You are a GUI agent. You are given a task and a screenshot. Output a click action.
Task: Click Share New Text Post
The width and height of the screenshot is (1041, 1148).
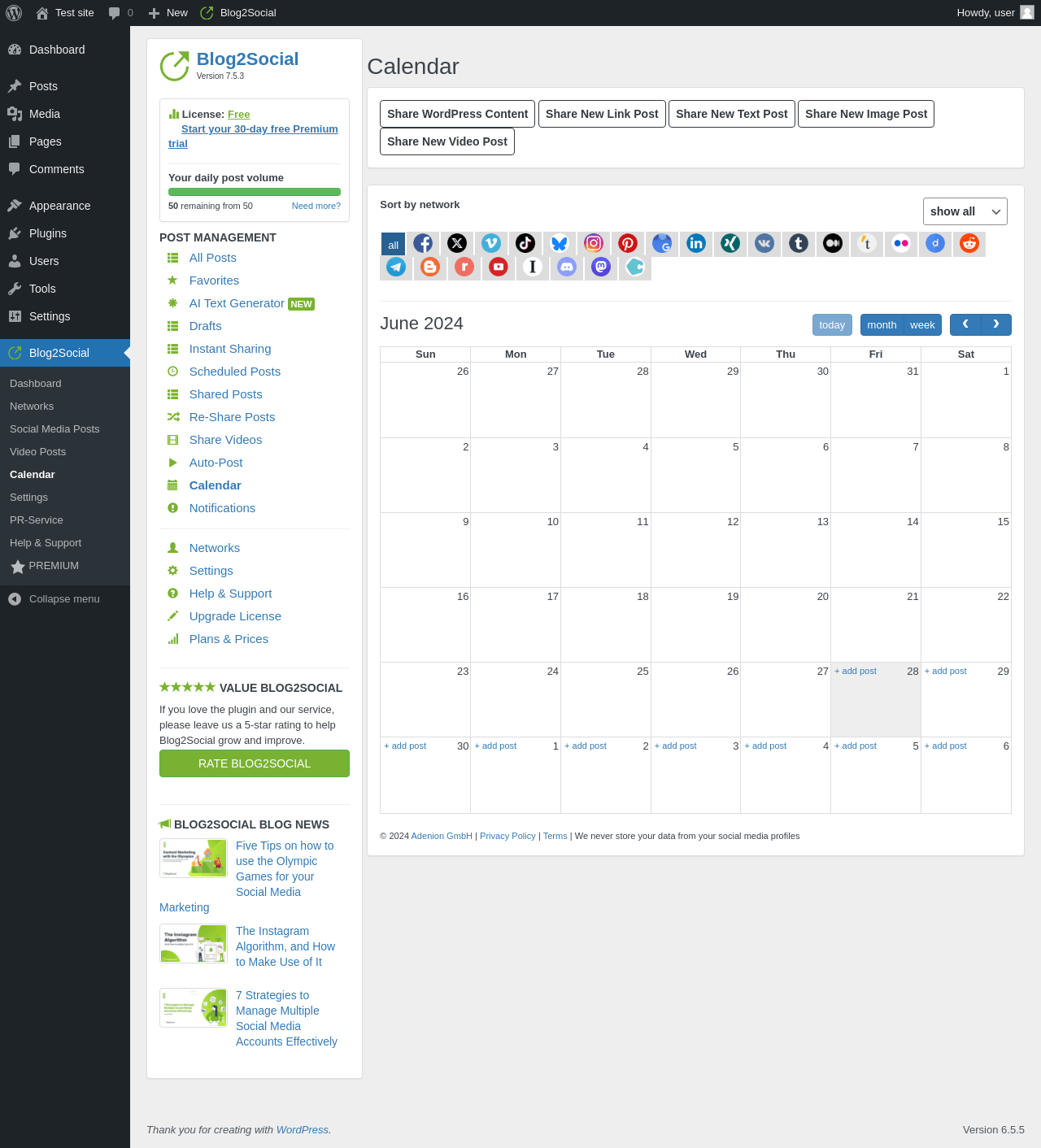click(x=732, y=114)
